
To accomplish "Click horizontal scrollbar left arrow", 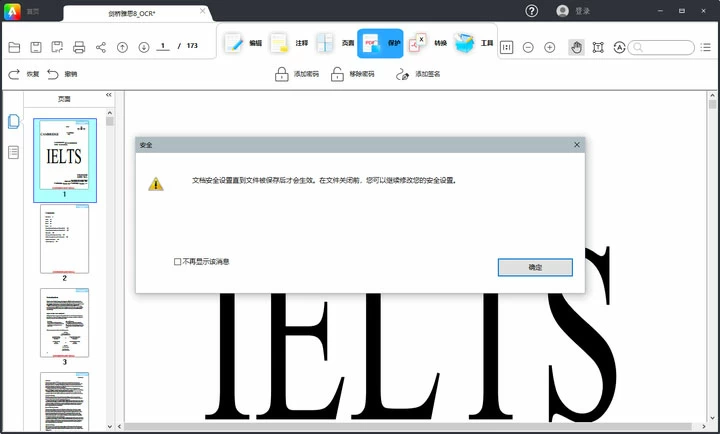I will click(119, 426).
